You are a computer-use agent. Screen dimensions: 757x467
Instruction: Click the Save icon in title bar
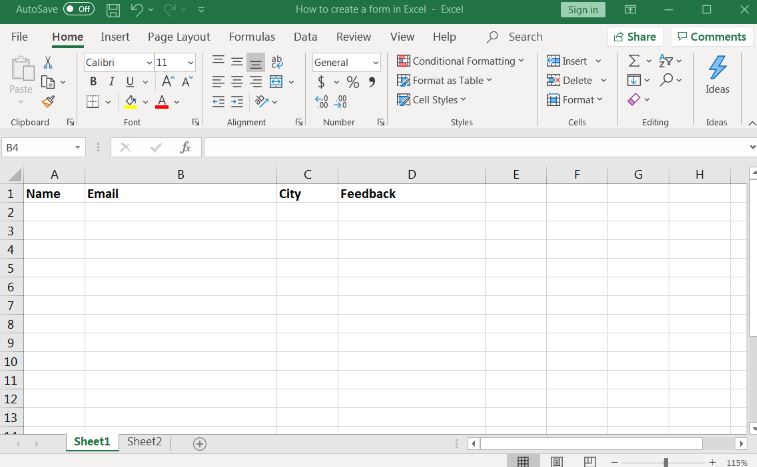[113, 10]
